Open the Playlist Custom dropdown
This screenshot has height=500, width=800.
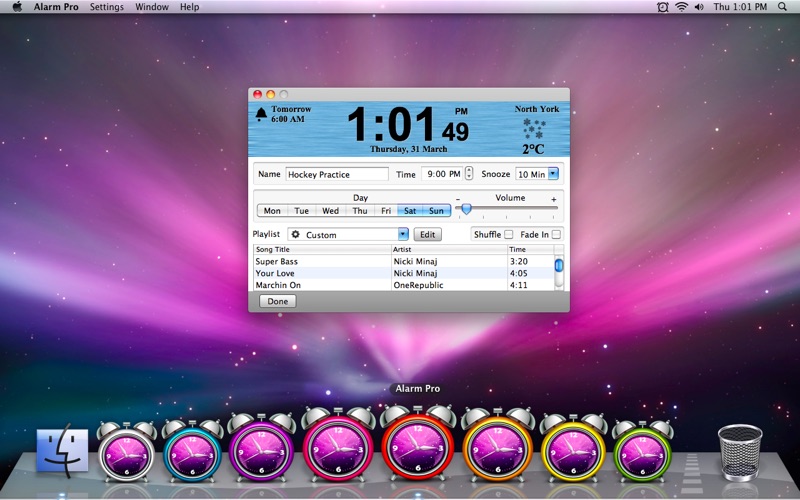(348, 234)
